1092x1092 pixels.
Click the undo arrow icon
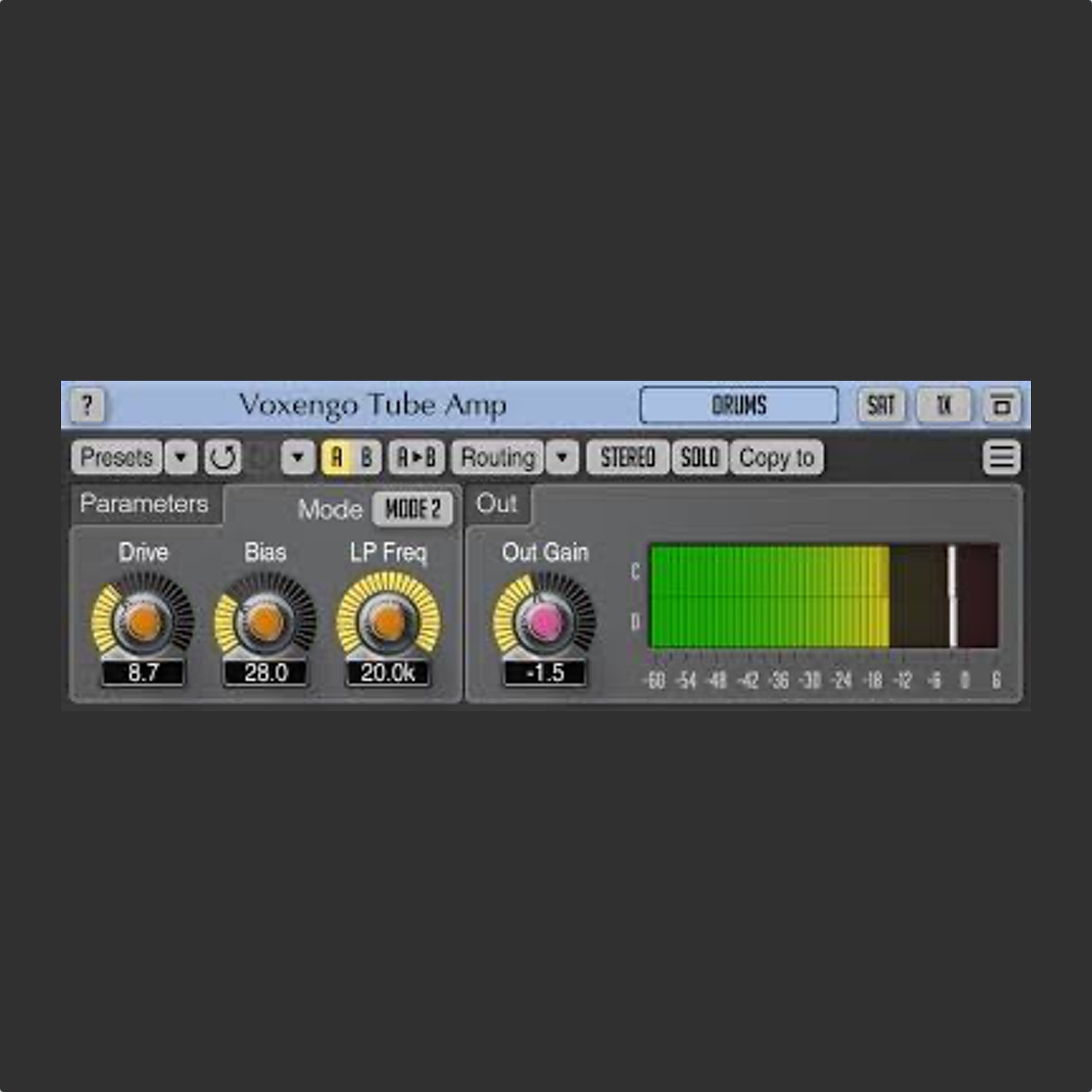coord(222,458)
